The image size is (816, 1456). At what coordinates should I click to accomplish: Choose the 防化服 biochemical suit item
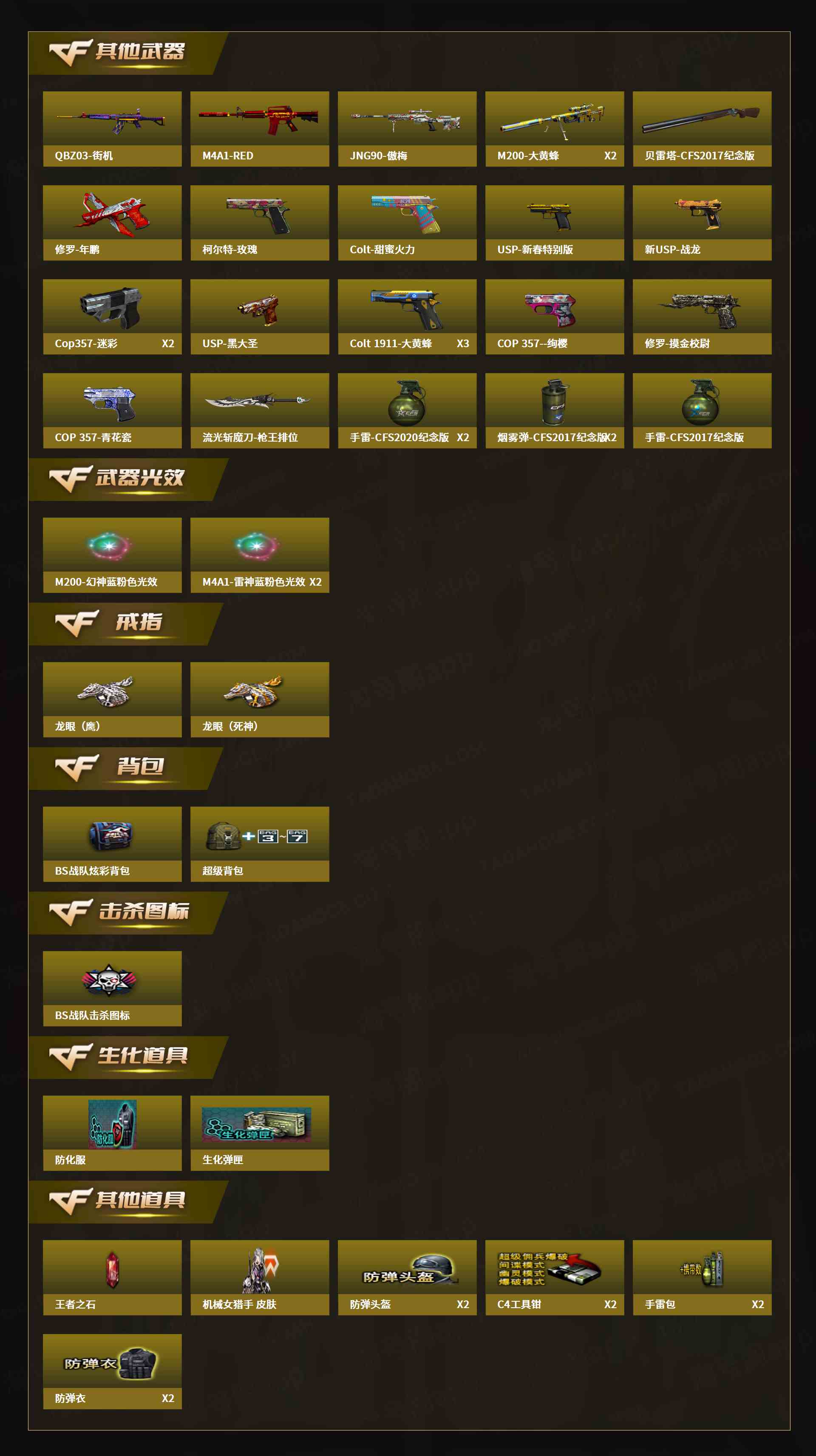click(x=112, y=1133)
